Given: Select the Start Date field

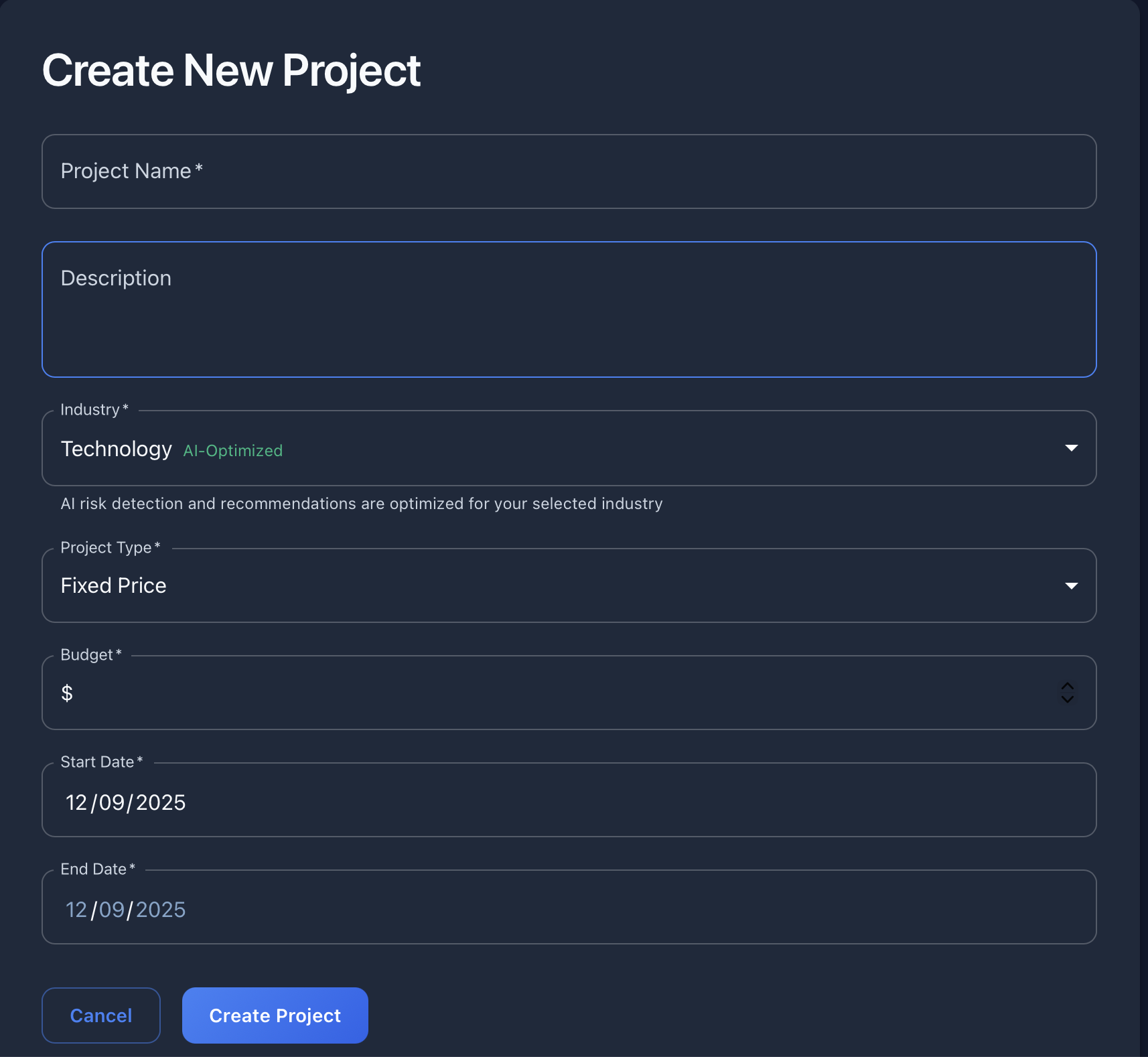Looking at the screenshot, I should (469, 801).
